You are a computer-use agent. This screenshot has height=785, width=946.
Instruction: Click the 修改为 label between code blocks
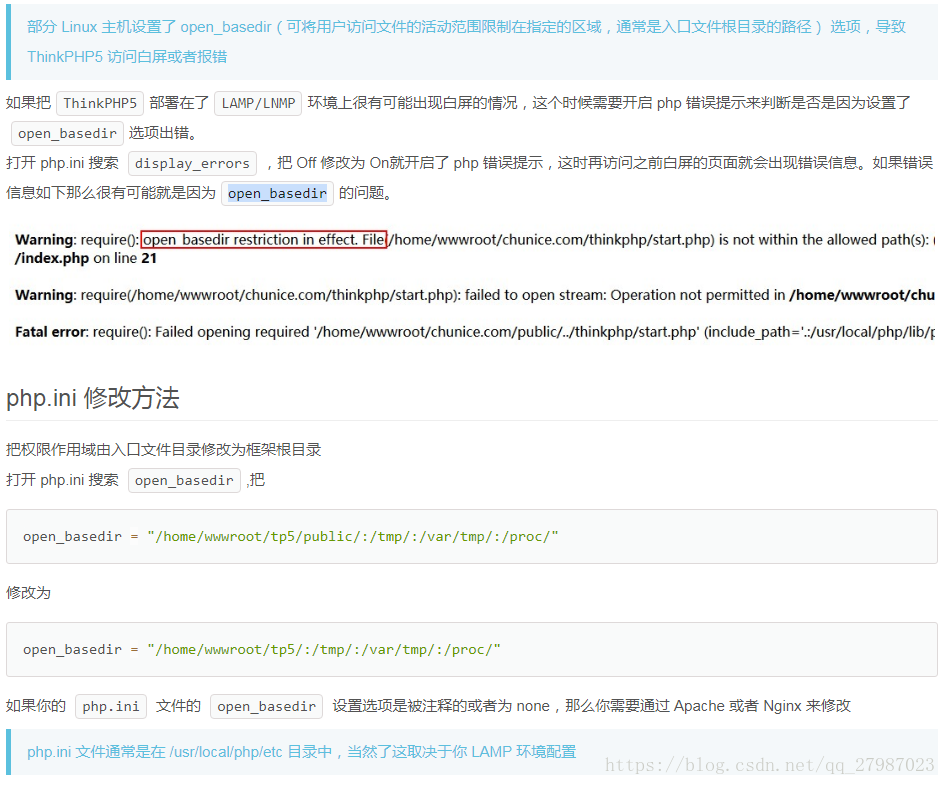tap(26, 592)
